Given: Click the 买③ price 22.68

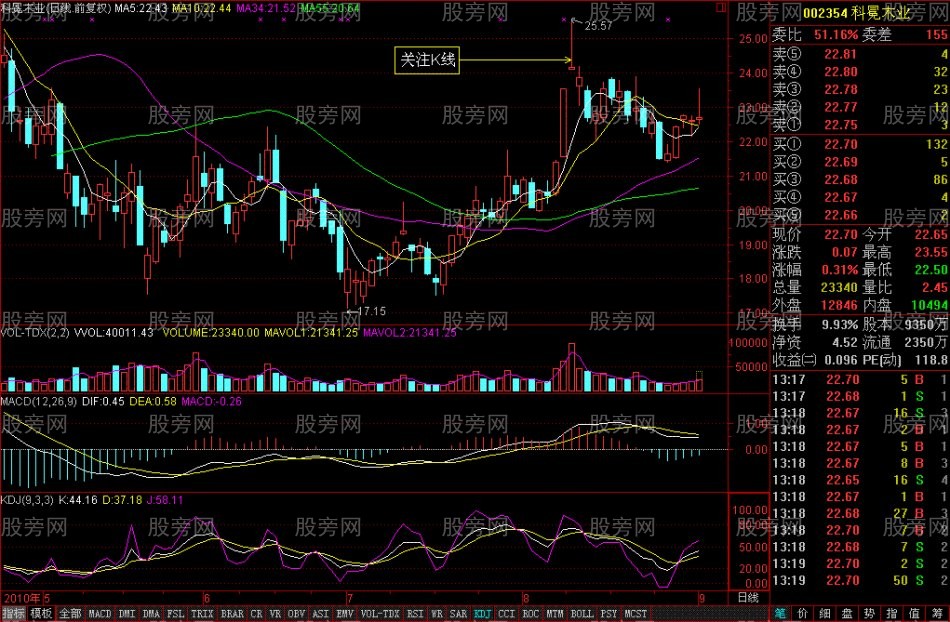Looking at the screenshot, I should 840,179.
